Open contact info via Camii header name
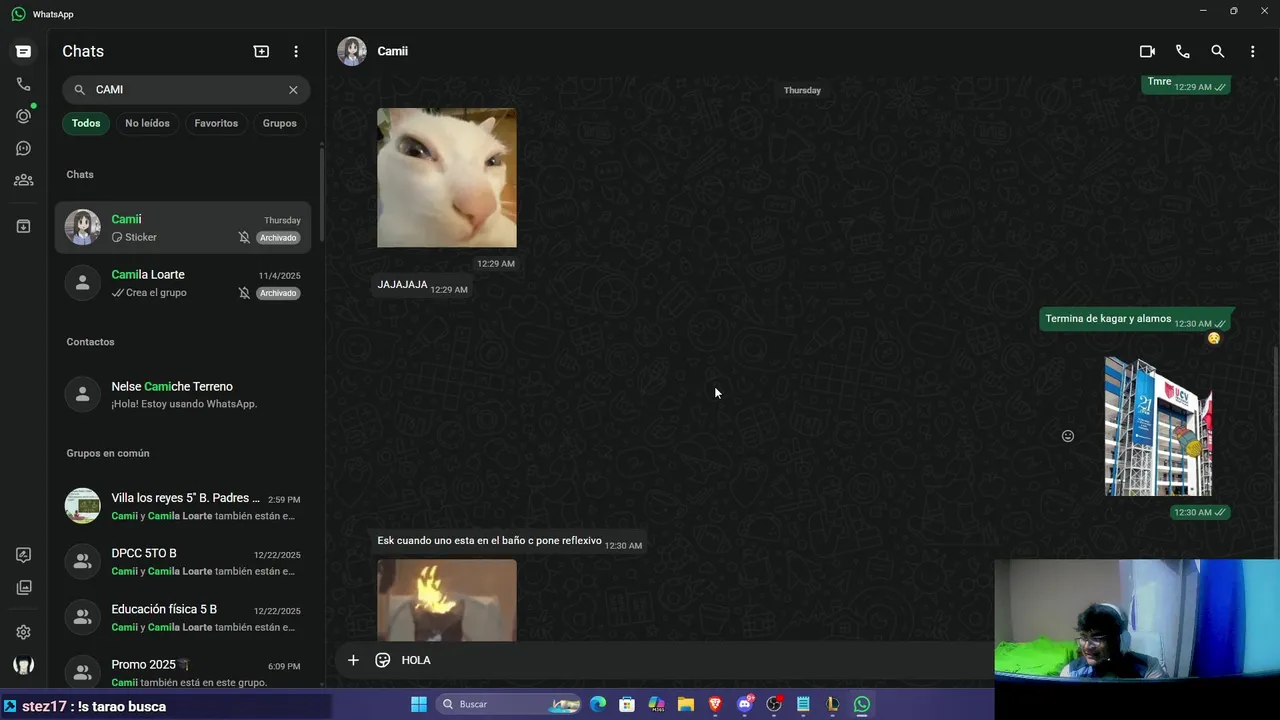This screenshot has width=1280, height=720. click(x=392, y=51)
